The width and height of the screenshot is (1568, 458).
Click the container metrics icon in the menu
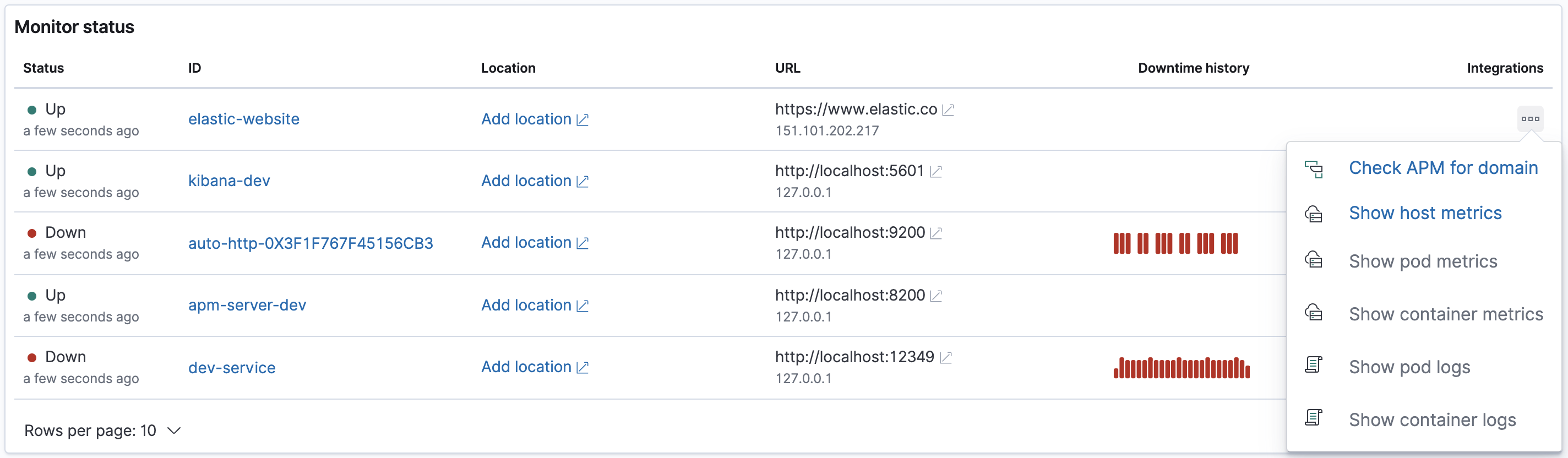(1315, 313)
